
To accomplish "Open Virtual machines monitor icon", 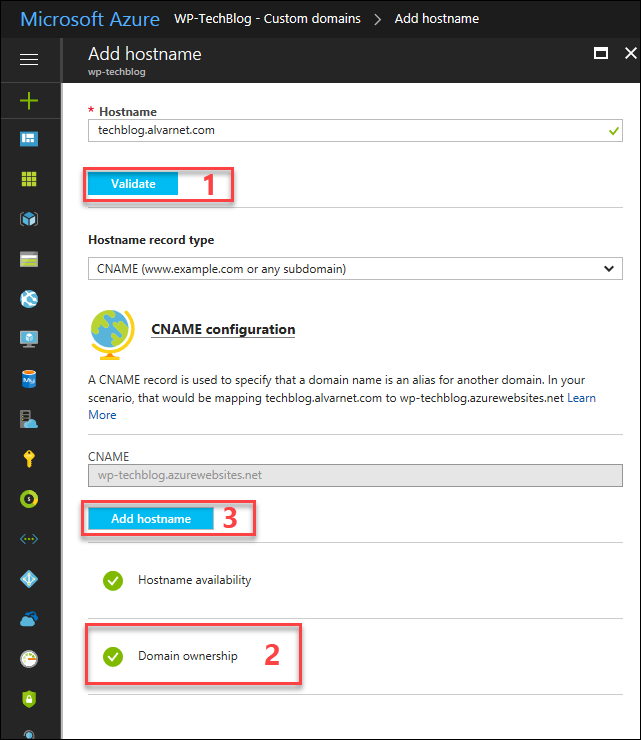I will (29, 339).
